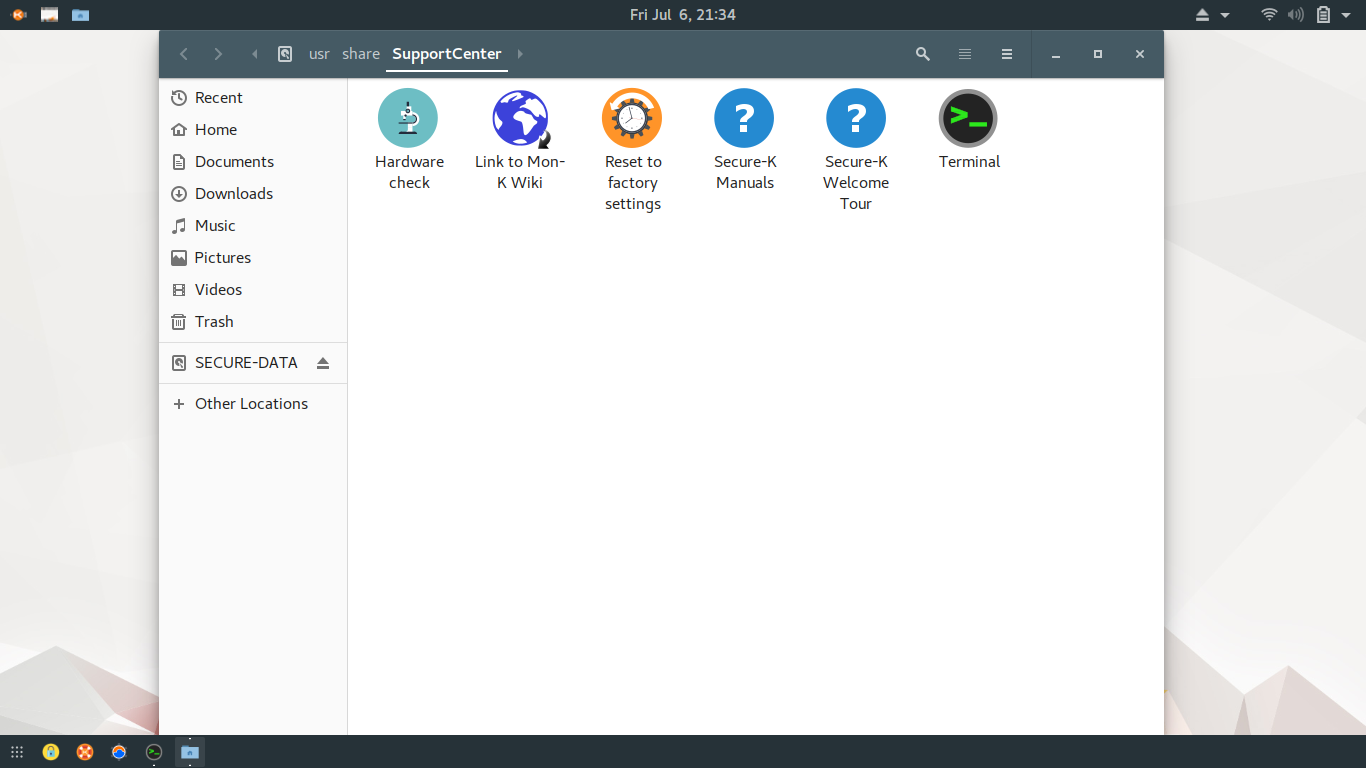
Task: Click the search magnifier in the header bar
Action: [923, 54]
